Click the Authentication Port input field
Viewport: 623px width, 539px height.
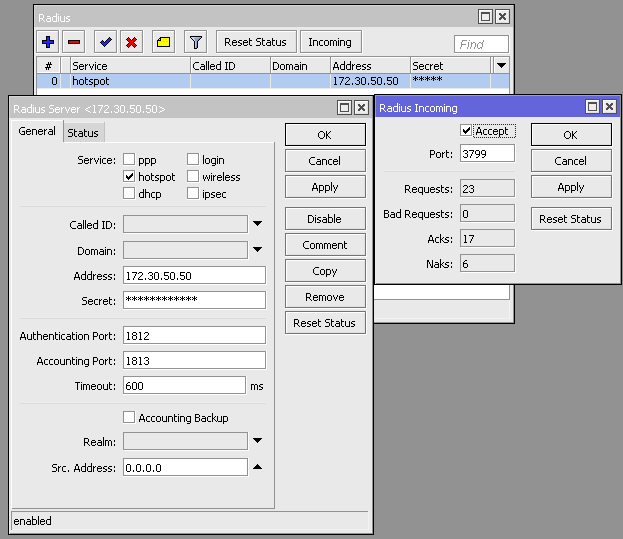(x=193, y=336)
